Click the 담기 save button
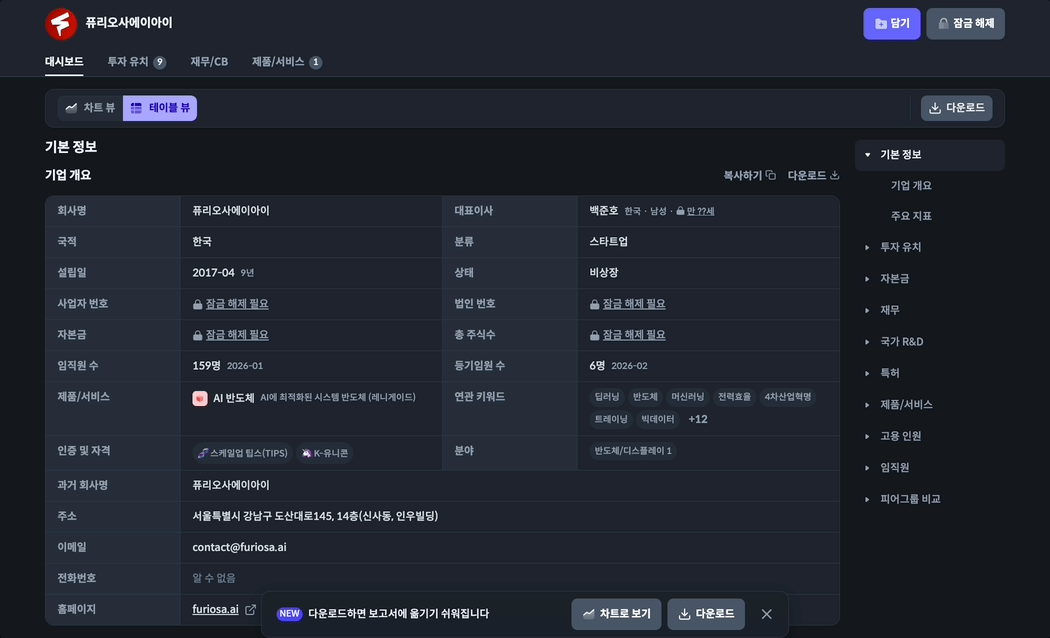 891,24
